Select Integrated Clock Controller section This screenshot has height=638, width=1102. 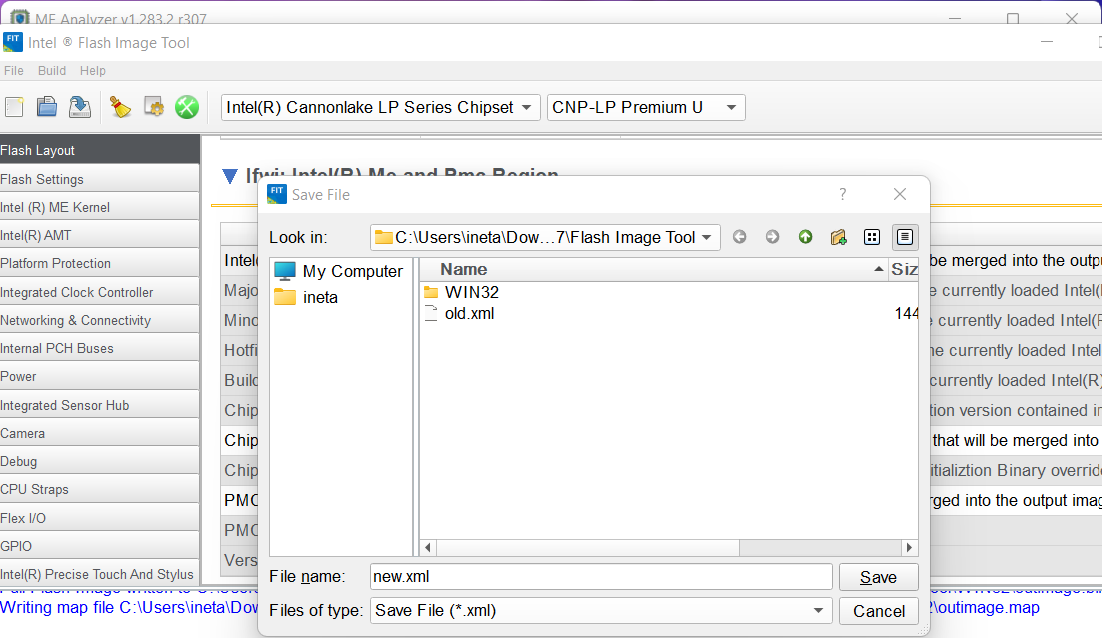pyautogui.click(x=100, y=292)
